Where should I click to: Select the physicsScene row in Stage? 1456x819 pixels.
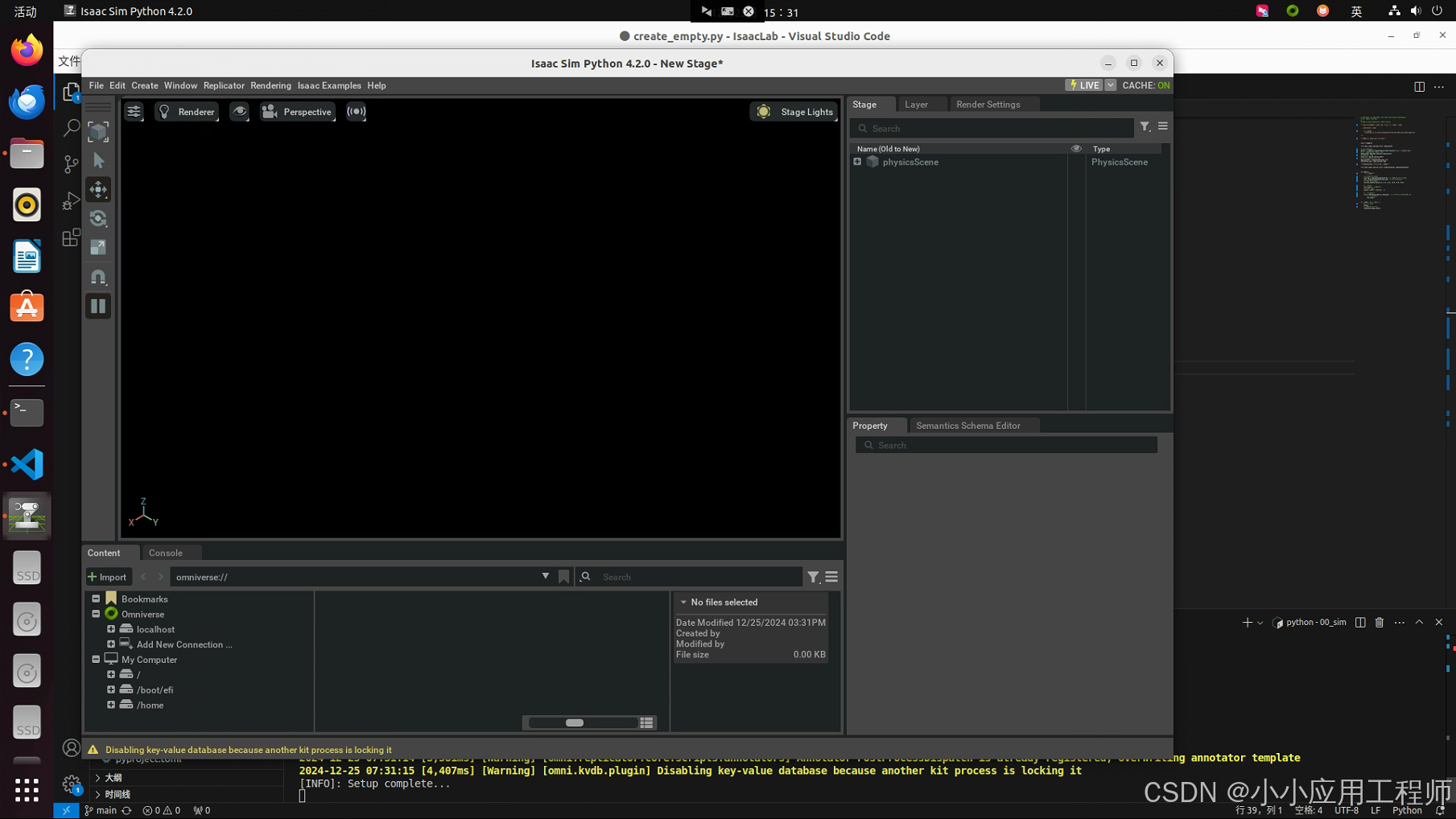click(1009, 162)
